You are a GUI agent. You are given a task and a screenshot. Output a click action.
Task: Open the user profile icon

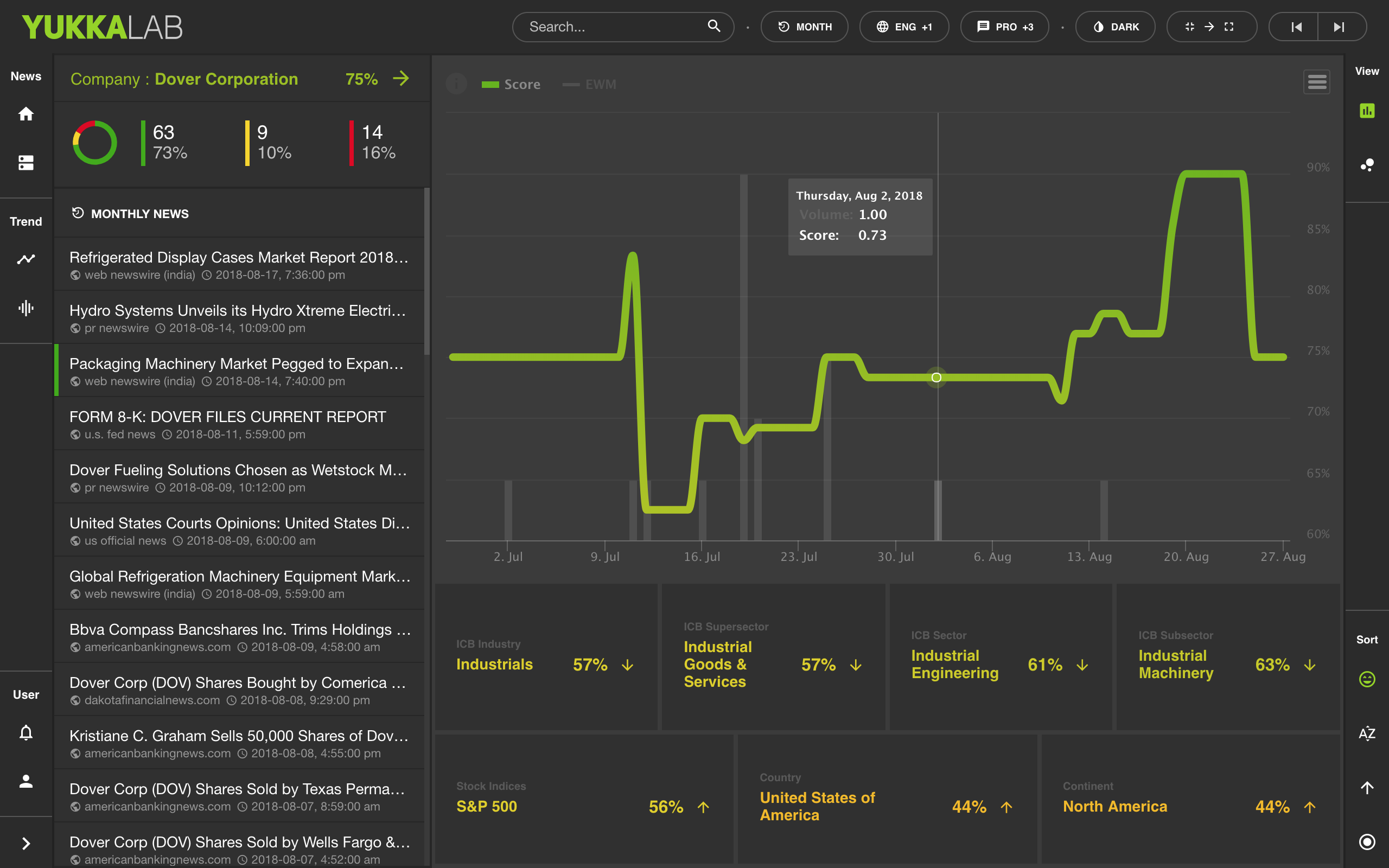26,781
